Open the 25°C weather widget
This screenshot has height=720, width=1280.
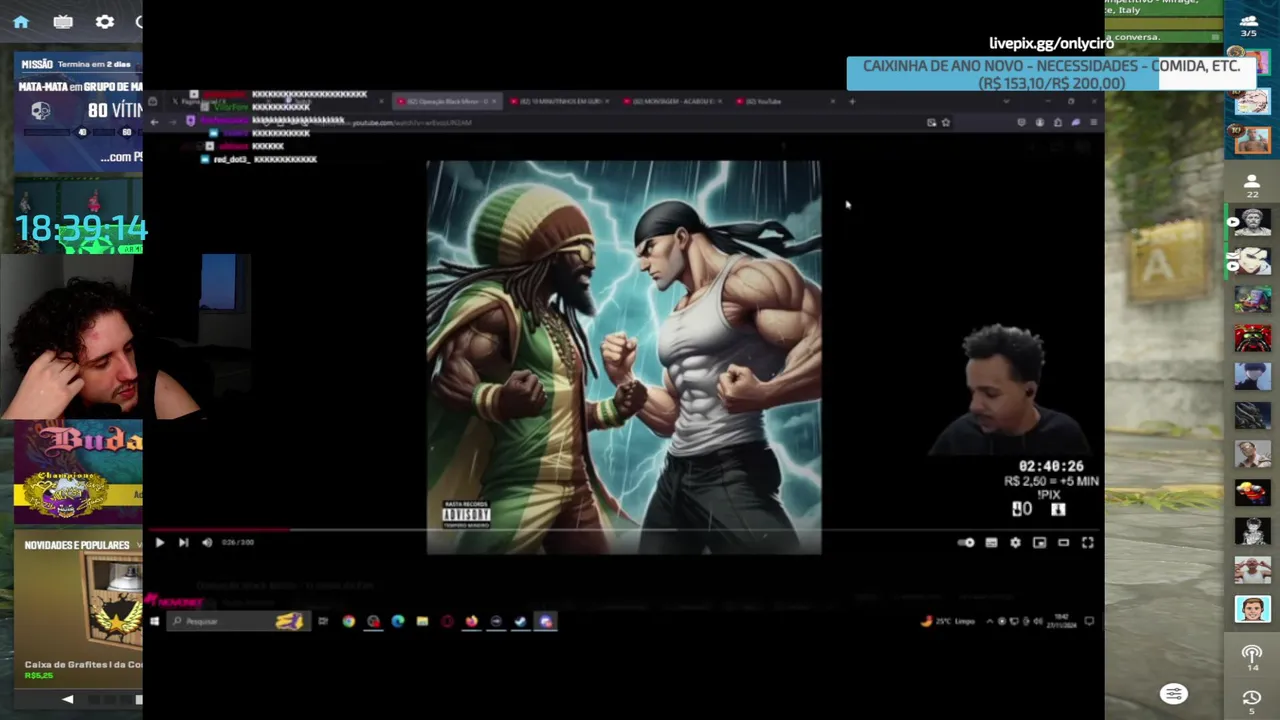(x=948, y=621)
